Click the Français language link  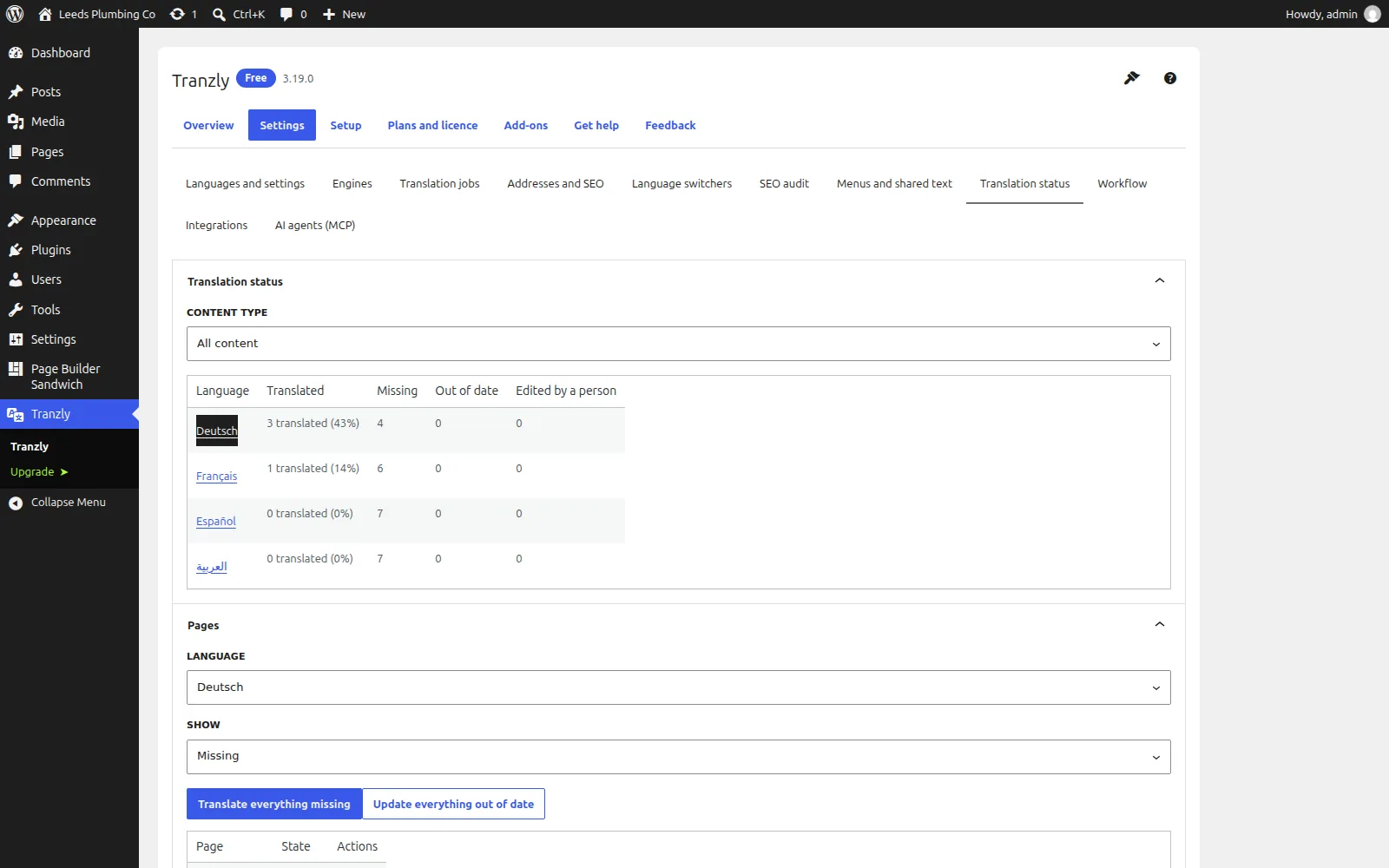216,477
